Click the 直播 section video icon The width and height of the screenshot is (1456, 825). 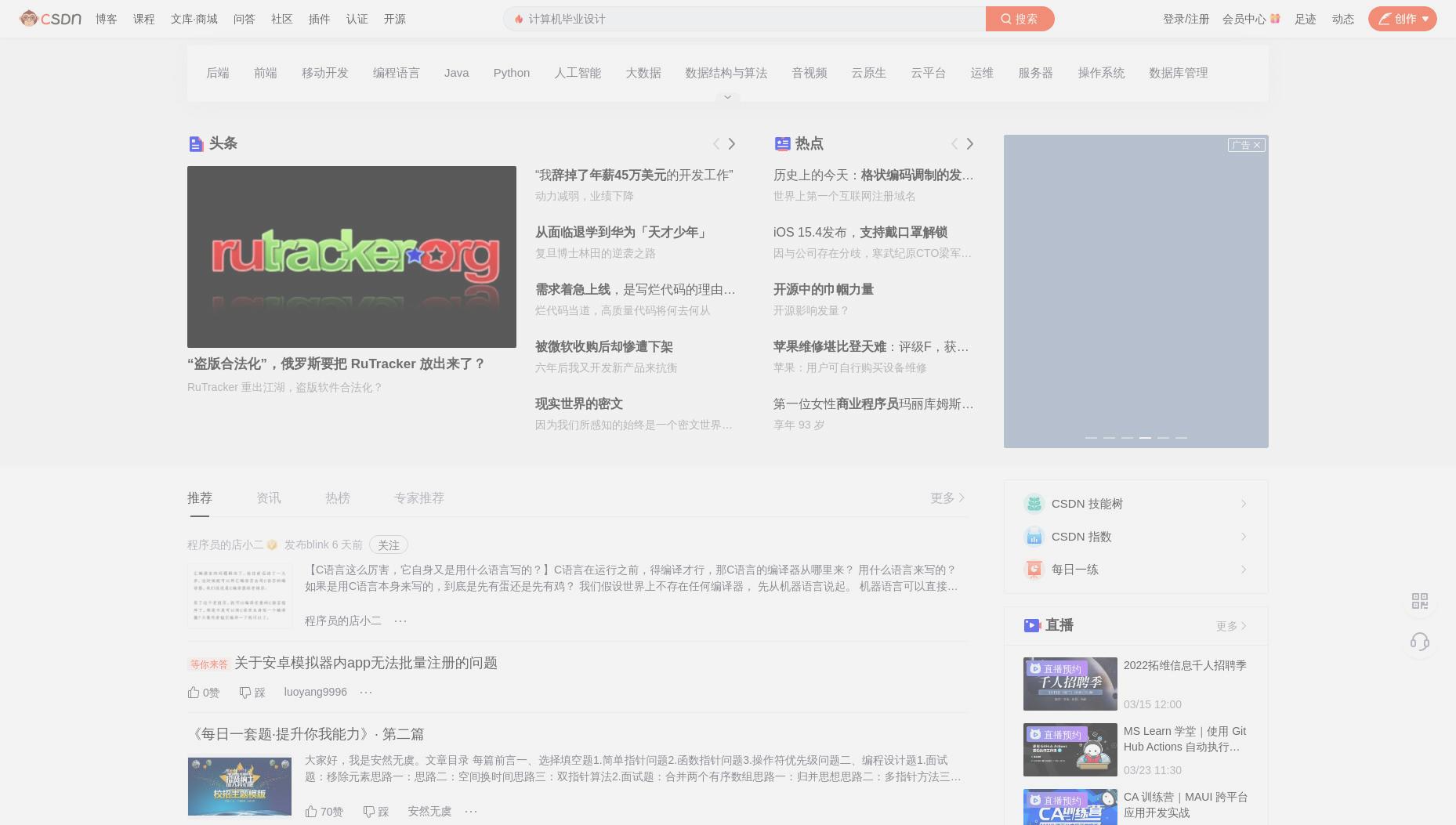tap(1032, 625)
